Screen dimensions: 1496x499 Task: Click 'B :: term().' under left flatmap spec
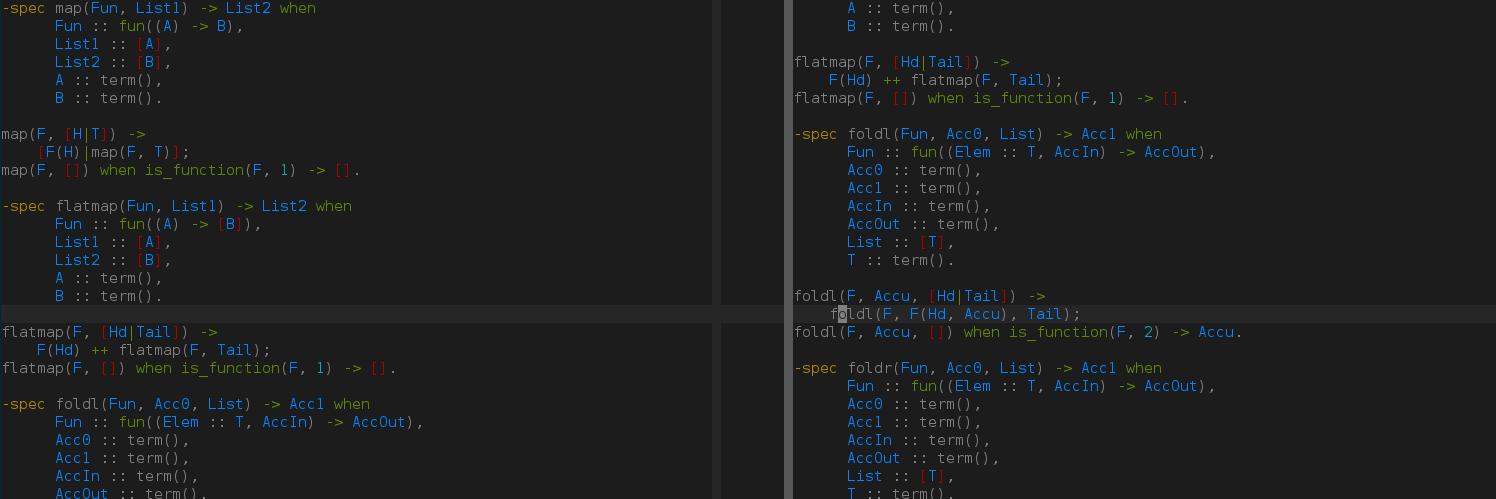click(109, 296)
